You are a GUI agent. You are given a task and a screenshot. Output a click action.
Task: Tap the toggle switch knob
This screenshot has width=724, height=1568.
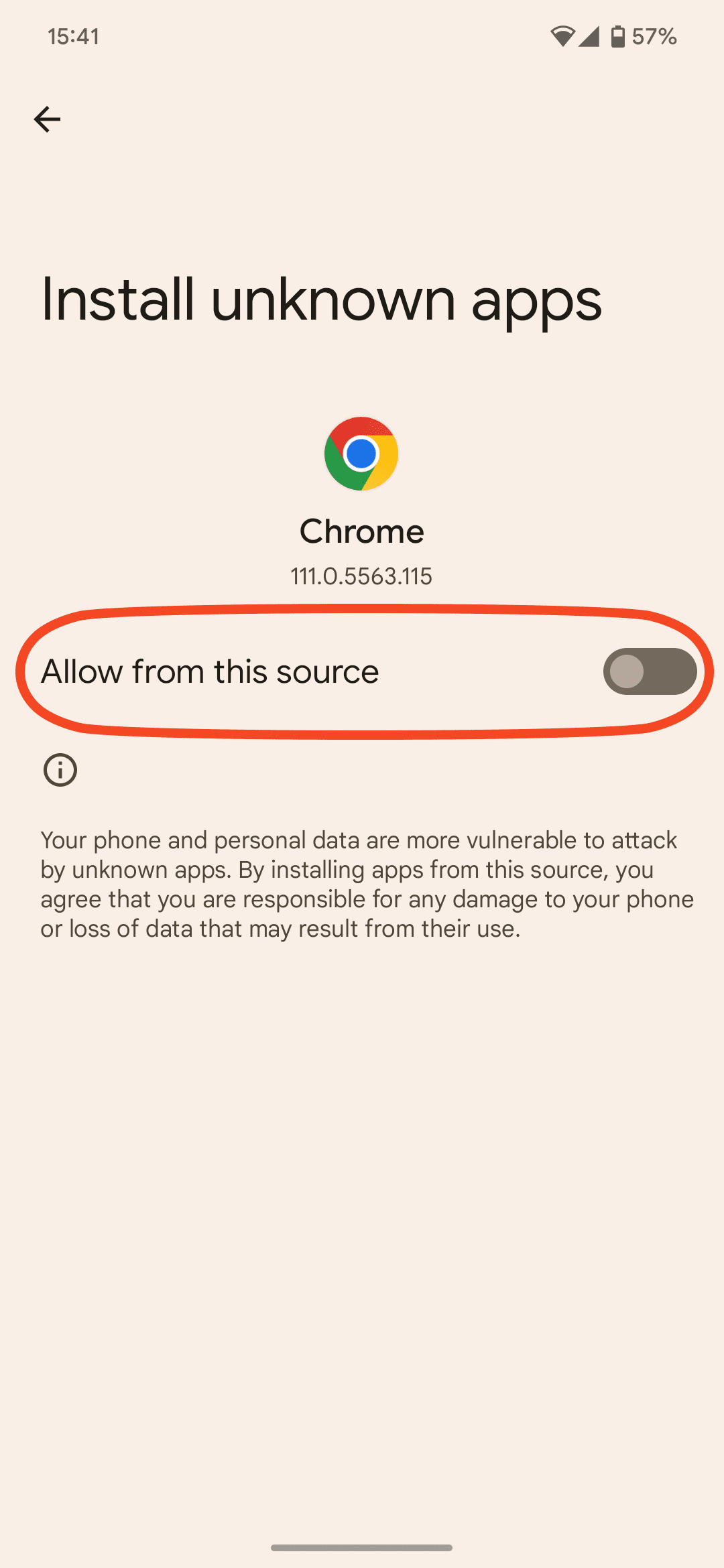627,671
